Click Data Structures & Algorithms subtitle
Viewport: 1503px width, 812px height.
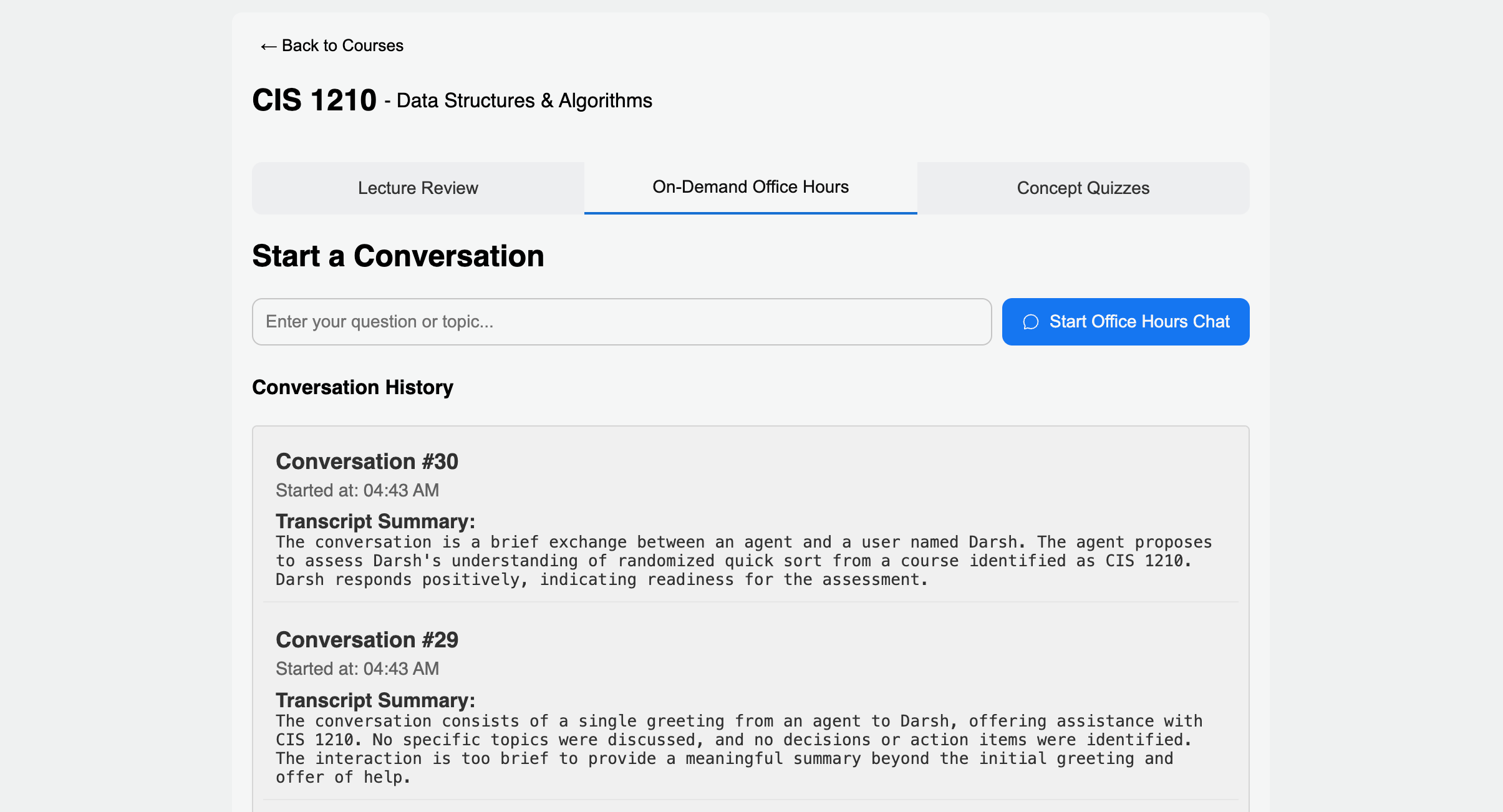tap(524, 101)
